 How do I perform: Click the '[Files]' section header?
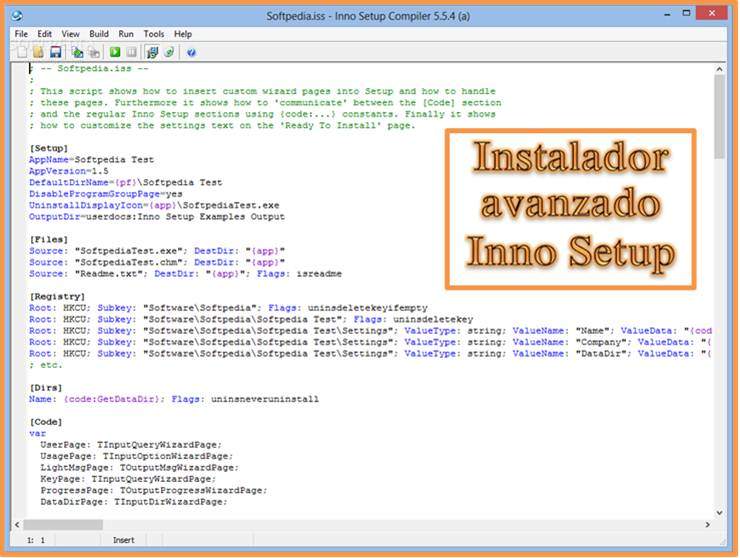tap(49, 239)
